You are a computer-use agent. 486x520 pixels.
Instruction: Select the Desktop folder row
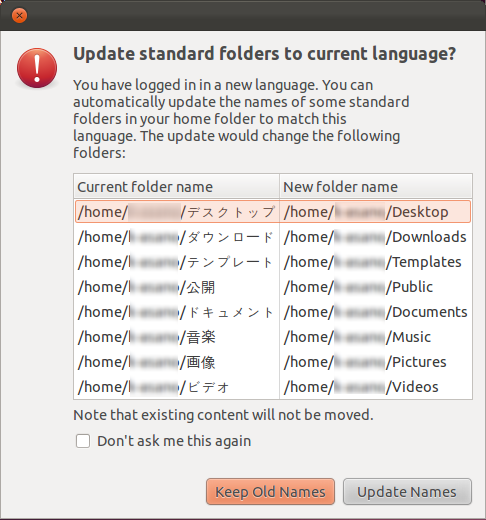click(x=273, y=212)
